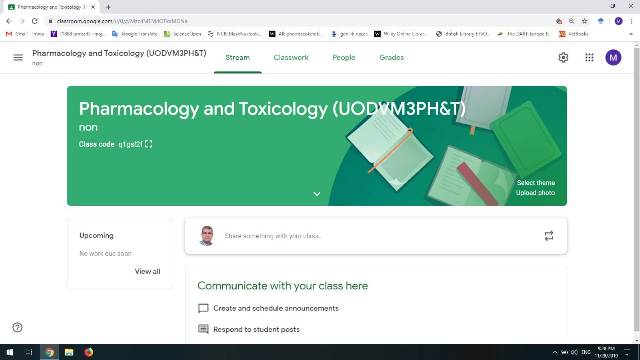640x360 pixels.
Task: Open the help question mark icon
Action: pos(17,327)
